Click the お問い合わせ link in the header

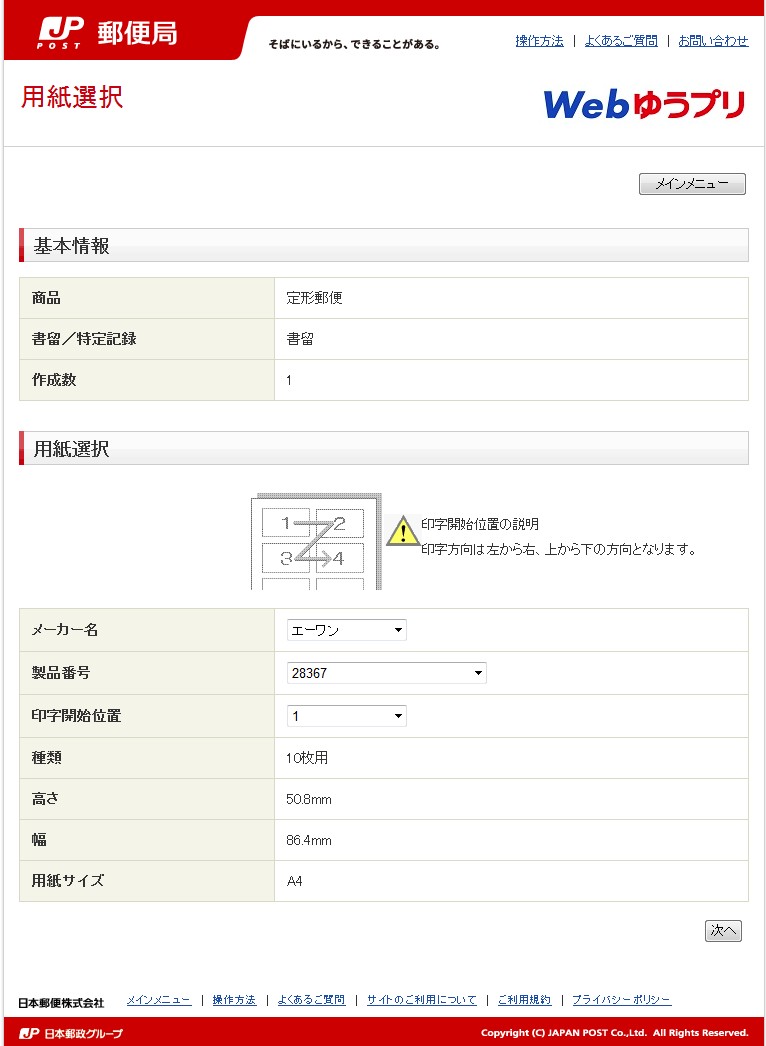click(713, 41)
